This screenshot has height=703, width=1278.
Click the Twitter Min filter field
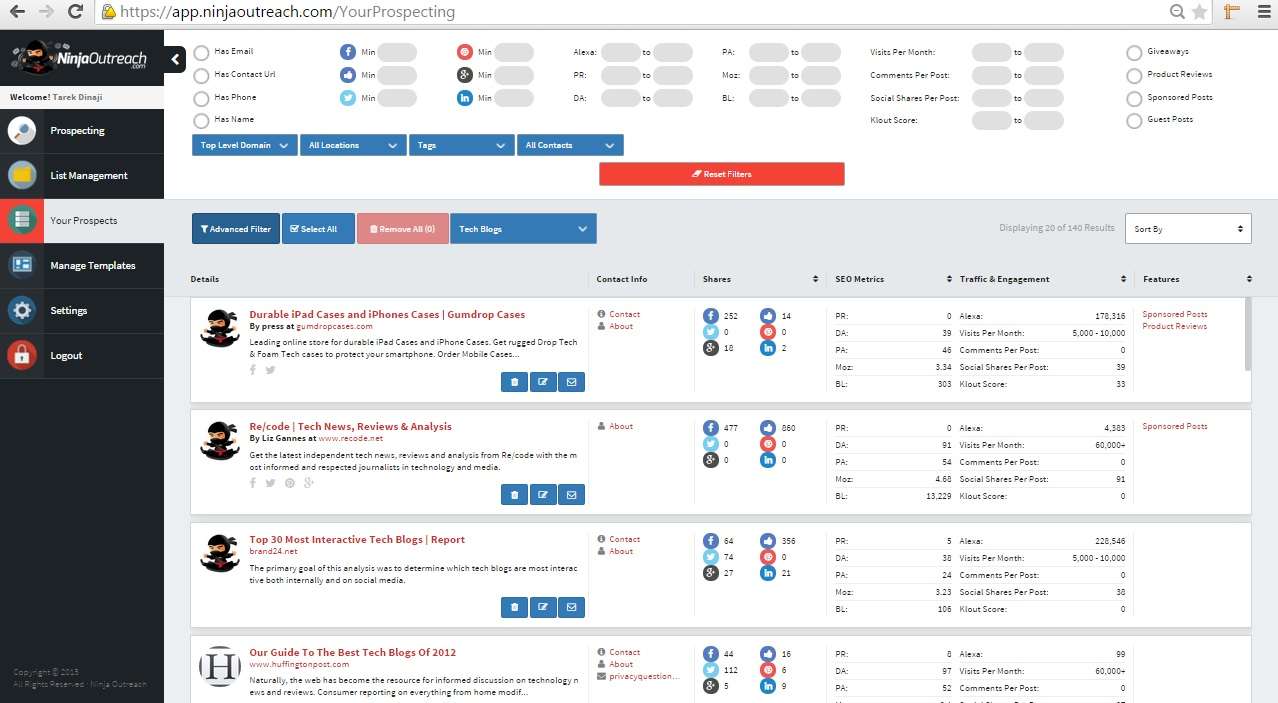[x=397, y=98]
